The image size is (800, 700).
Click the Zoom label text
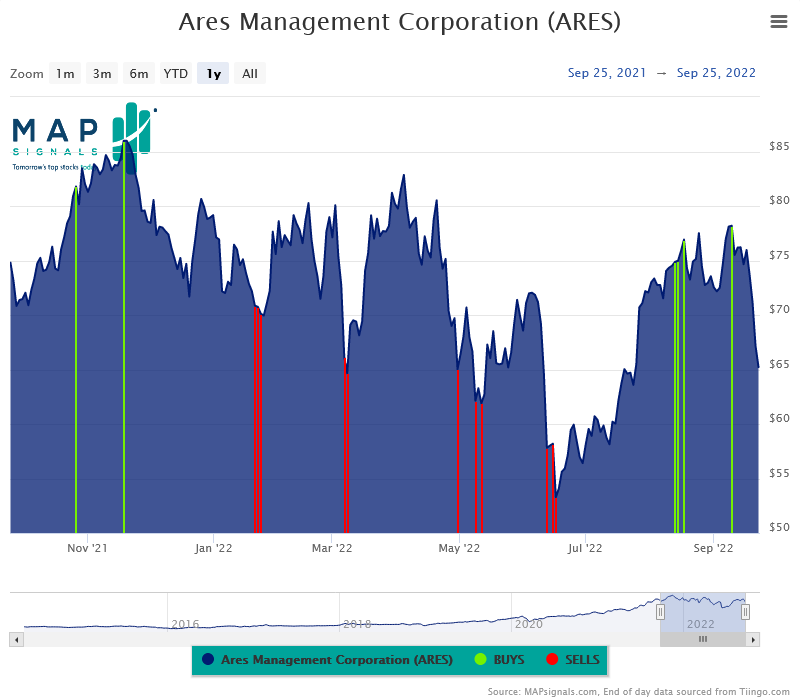27,74
